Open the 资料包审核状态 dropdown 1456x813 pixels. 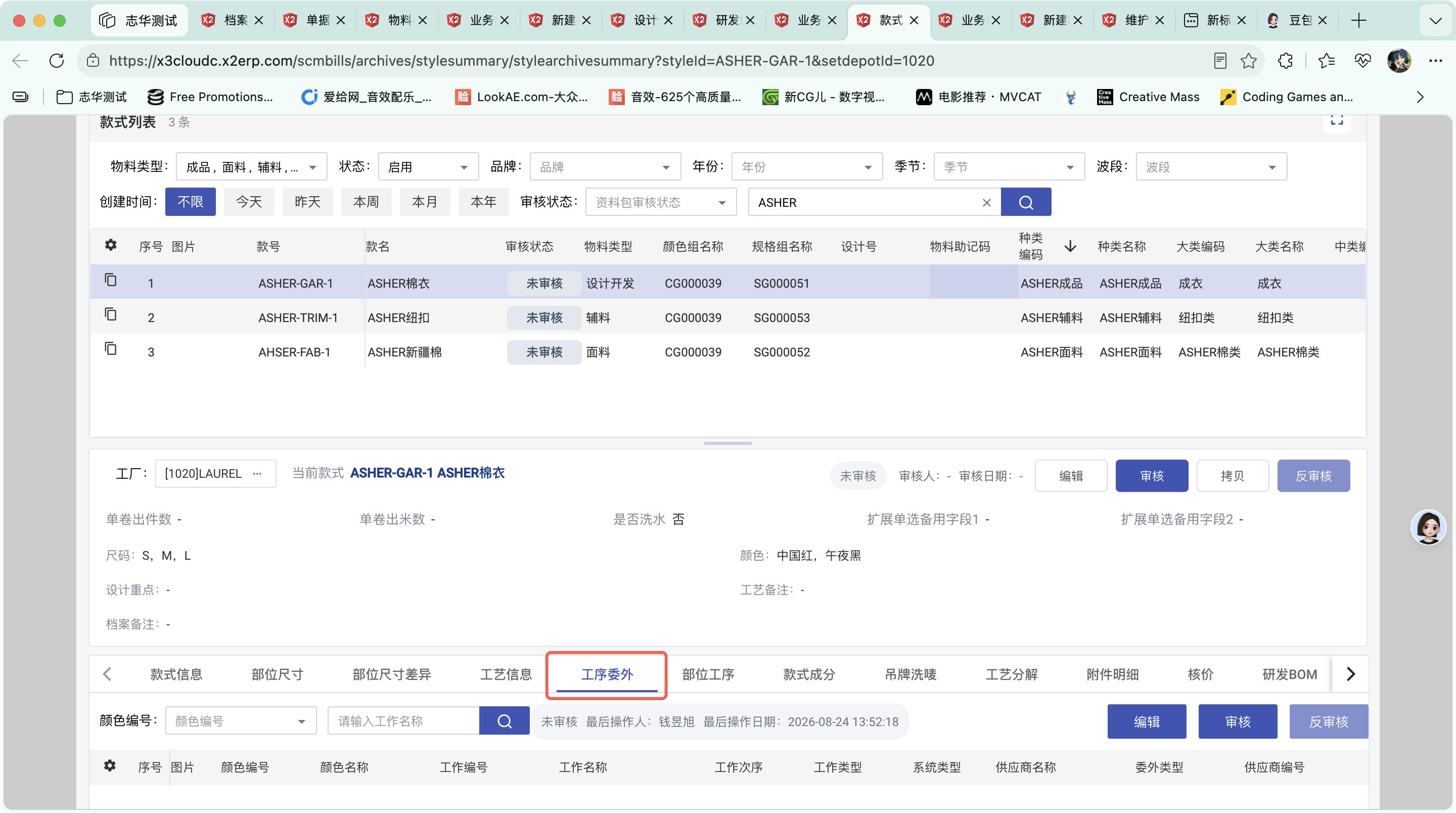point(661,202)
